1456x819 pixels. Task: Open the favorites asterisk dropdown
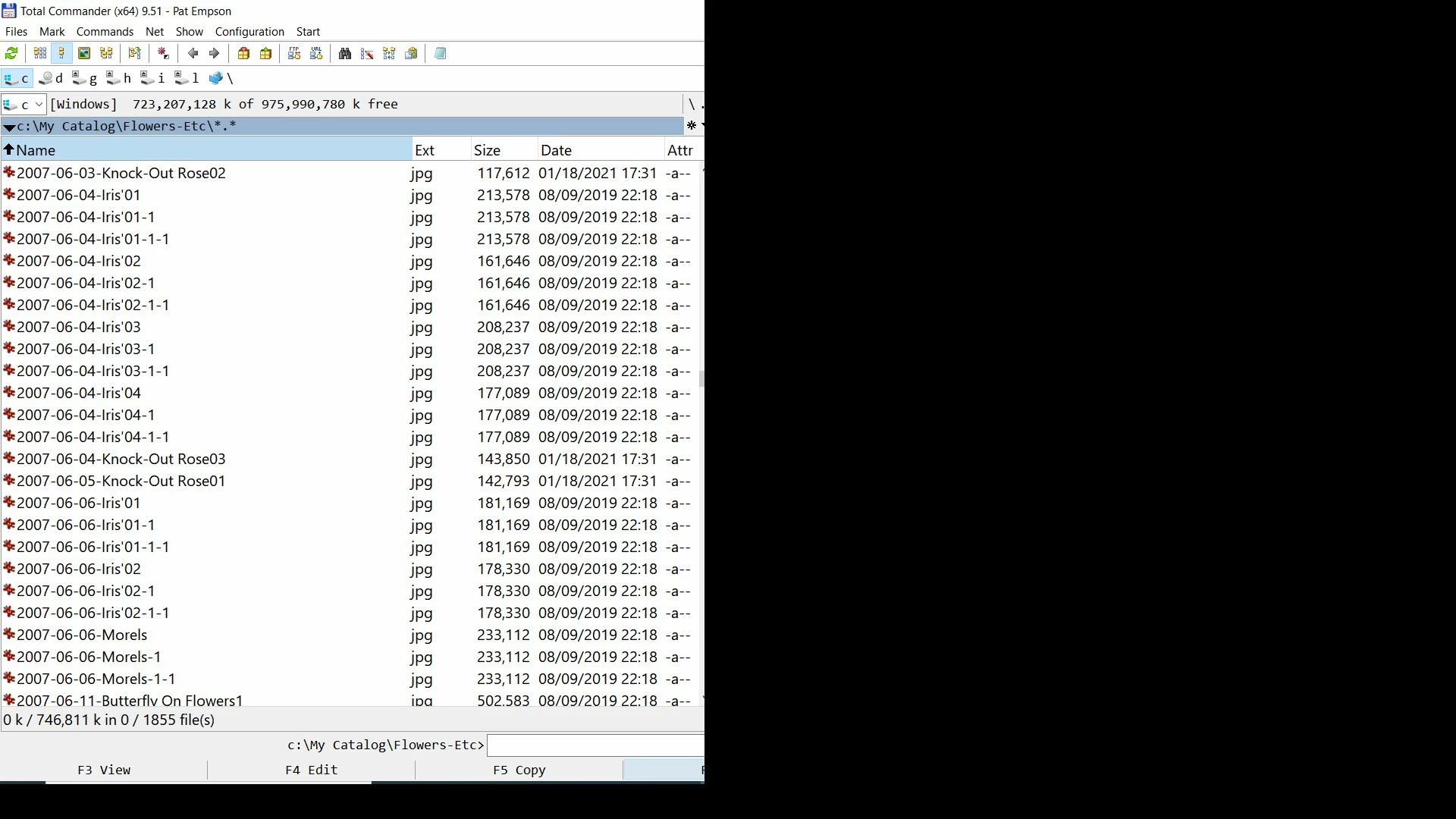tap(692, 125)
